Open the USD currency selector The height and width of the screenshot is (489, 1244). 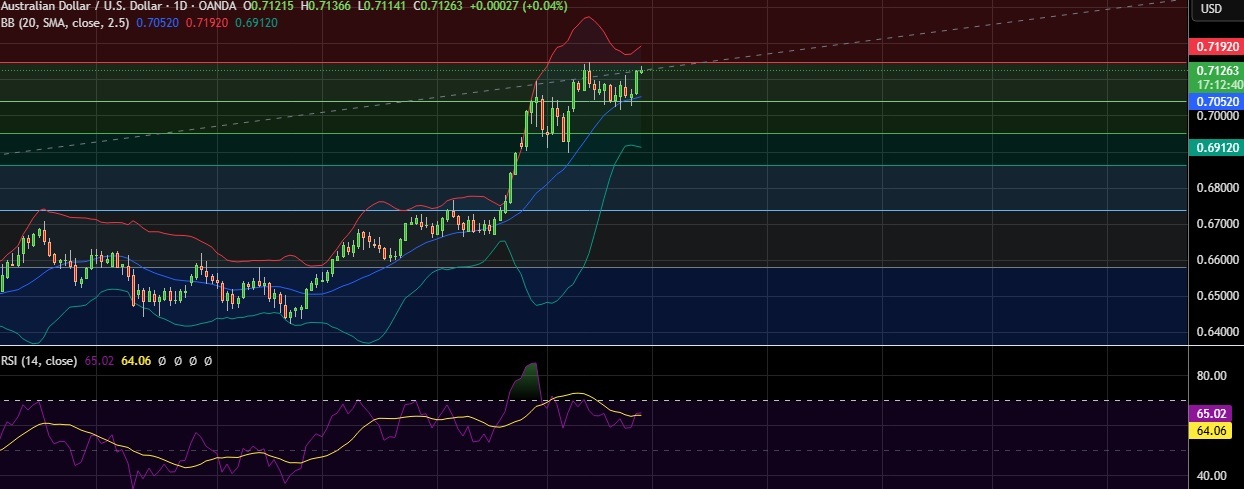[x=1211, y=9]
